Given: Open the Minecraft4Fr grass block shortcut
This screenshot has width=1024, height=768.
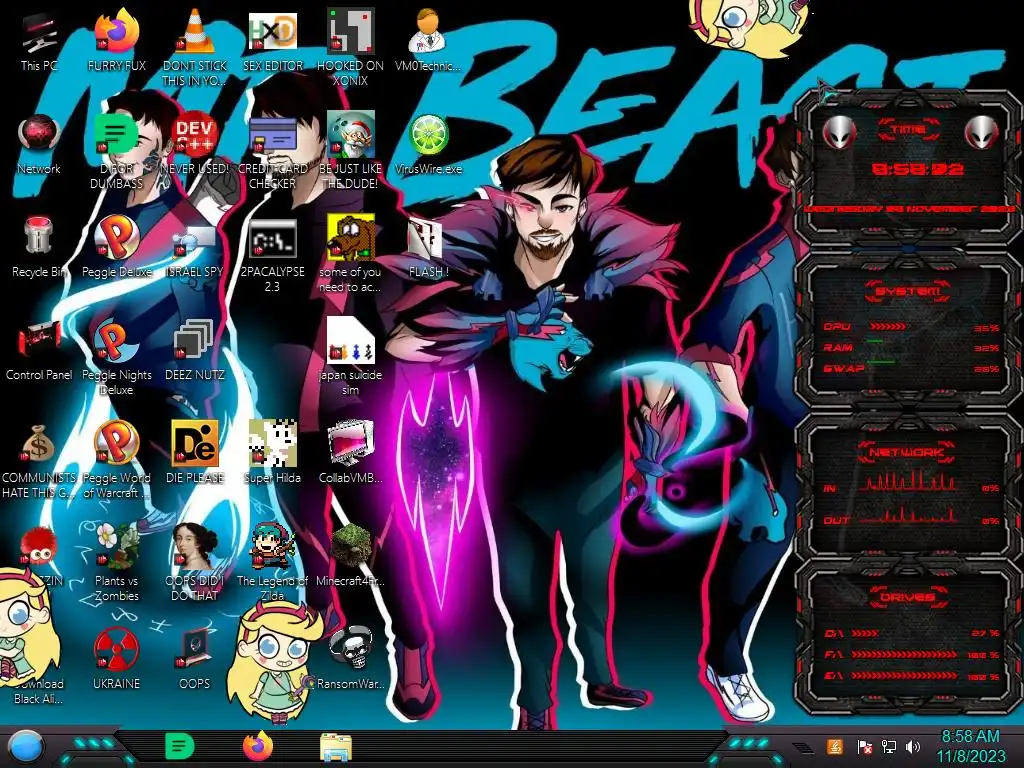Looking at the screenshot, I should pos(351,555).
